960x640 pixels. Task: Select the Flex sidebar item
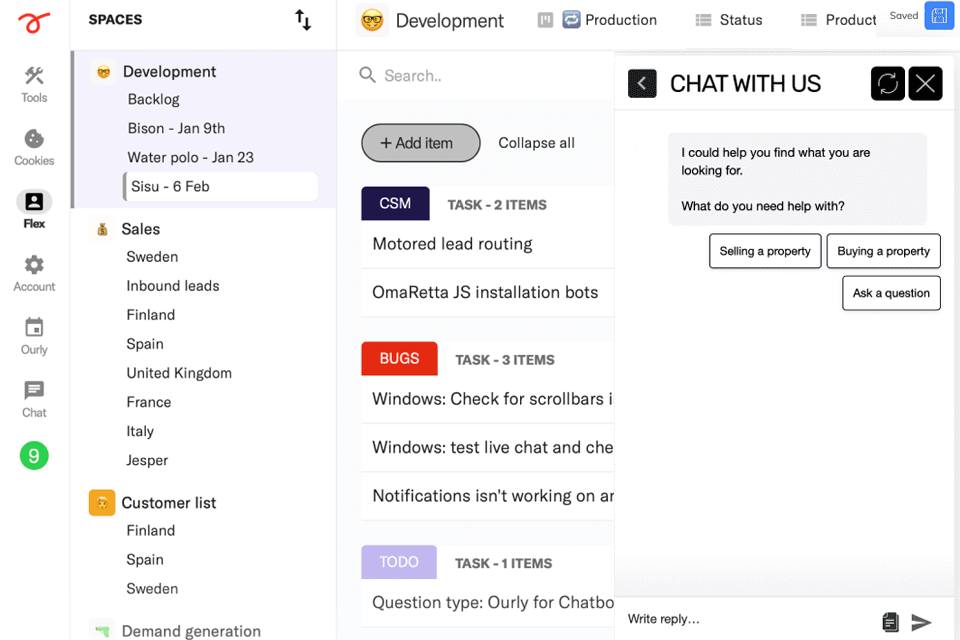[x=34, y=209]
